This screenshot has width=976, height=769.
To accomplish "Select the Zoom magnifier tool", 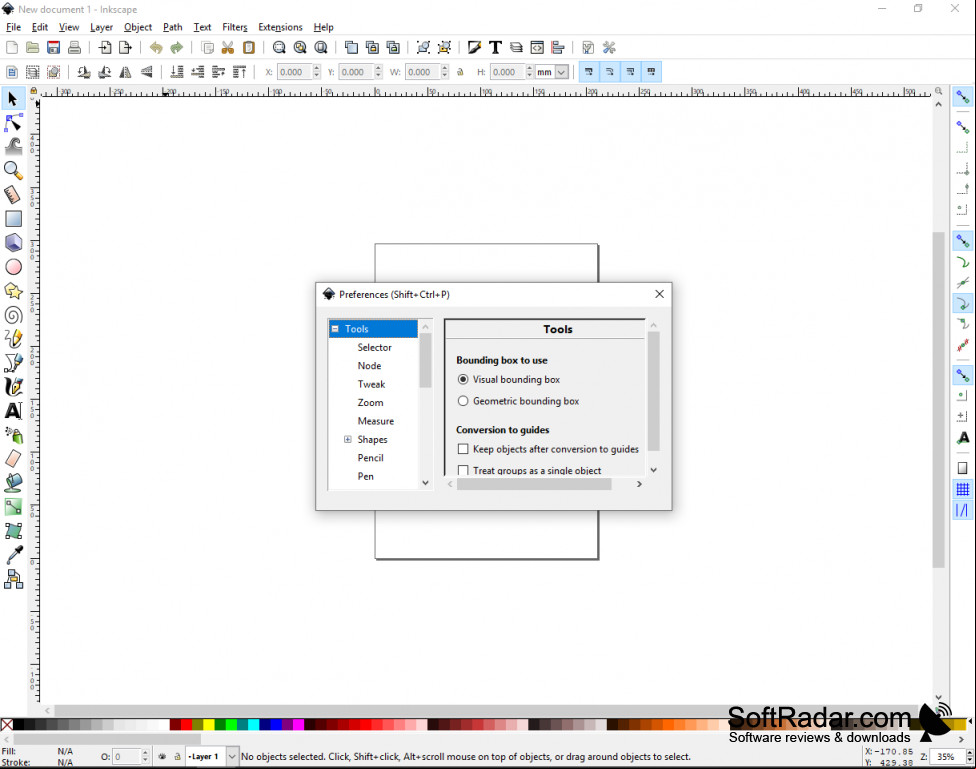I will pyautogui.click(x=13, y=171).
